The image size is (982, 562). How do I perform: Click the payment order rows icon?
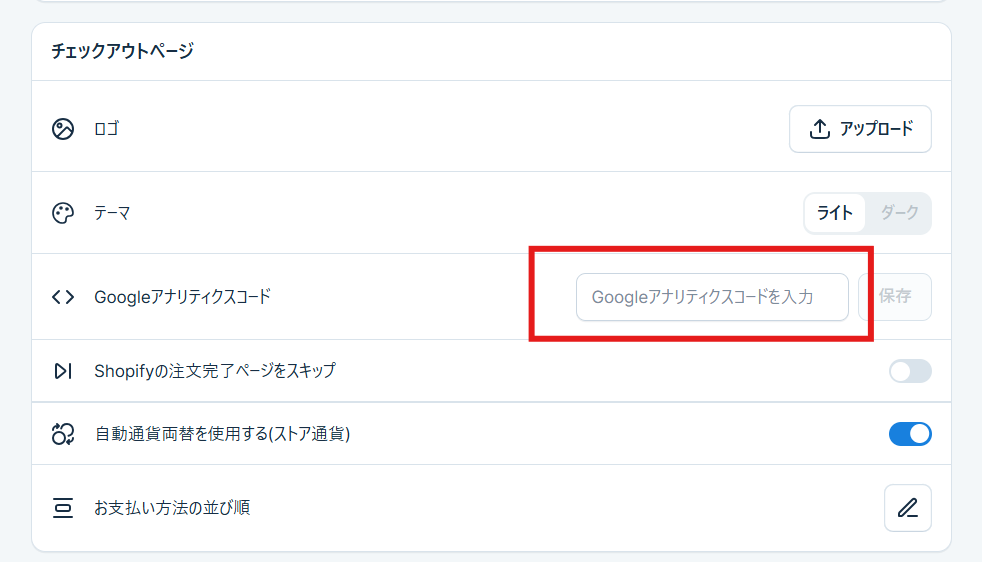click(x=63, y=508)
